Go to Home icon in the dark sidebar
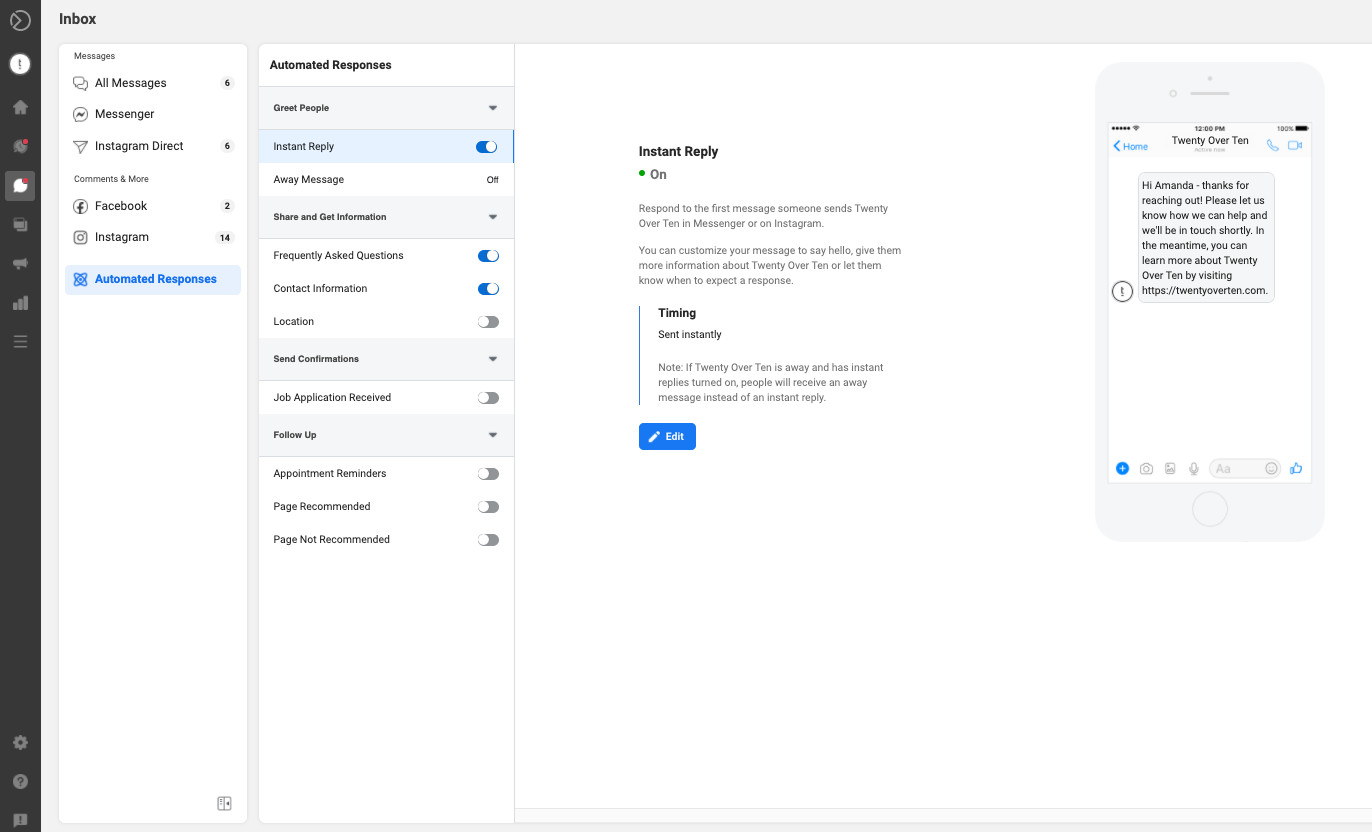This screenshot has height=832, width=1372. pyautogui.click(x=20, y=107)
